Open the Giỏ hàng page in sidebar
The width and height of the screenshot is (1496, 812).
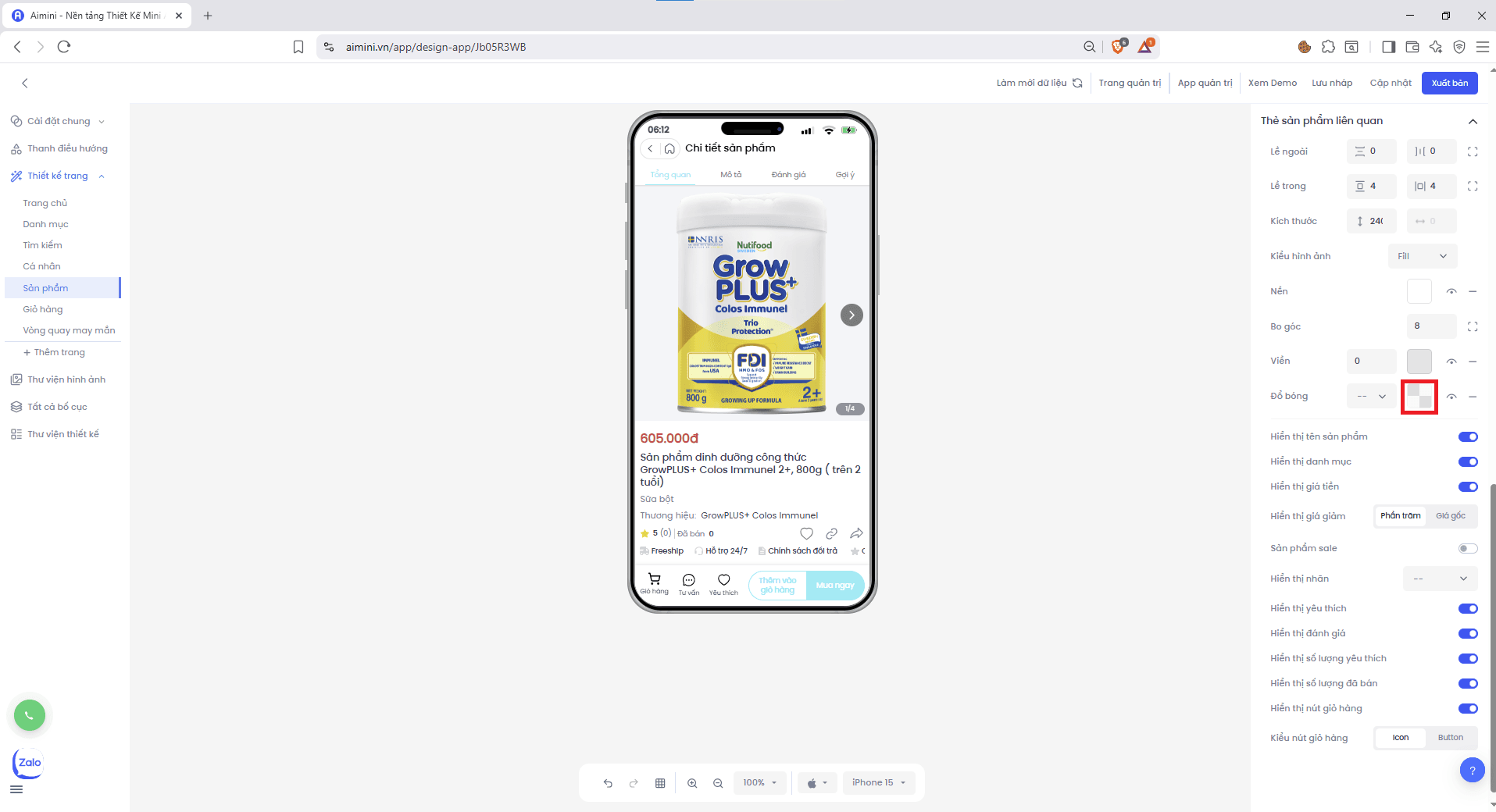tap(43, 309)
